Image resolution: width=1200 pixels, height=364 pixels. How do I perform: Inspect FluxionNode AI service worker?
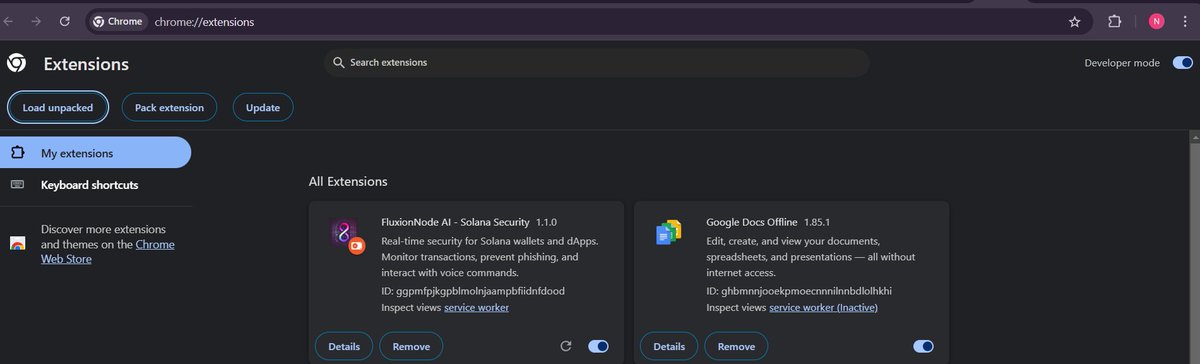pyautogui.click(x=476, y=307)
